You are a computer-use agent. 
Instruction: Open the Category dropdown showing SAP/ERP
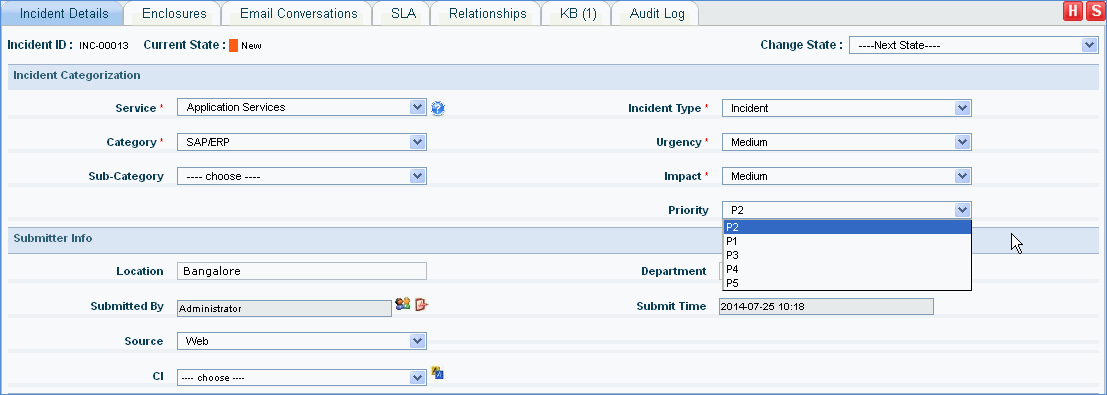[x=301, y=142]
